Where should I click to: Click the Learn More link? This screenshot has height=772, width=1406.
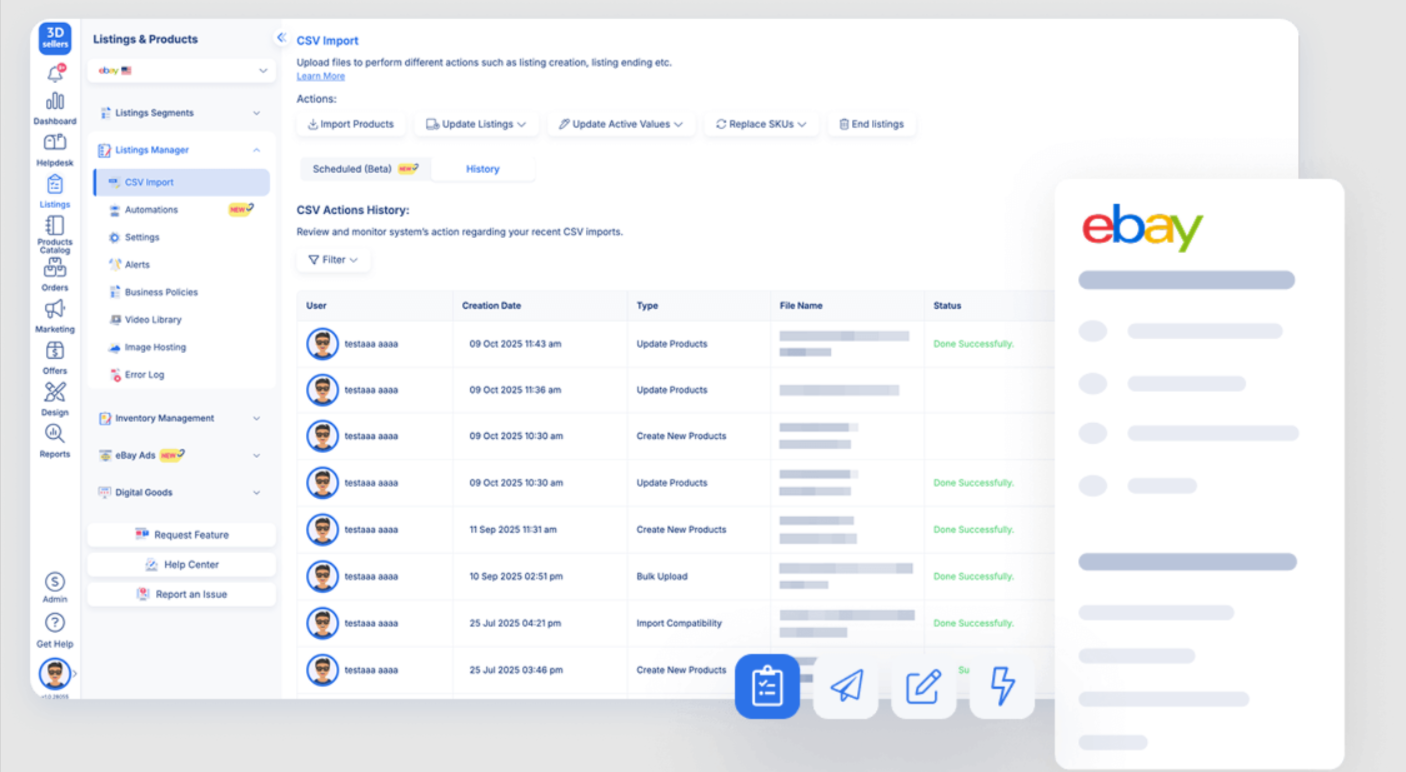tap(320, 75)
